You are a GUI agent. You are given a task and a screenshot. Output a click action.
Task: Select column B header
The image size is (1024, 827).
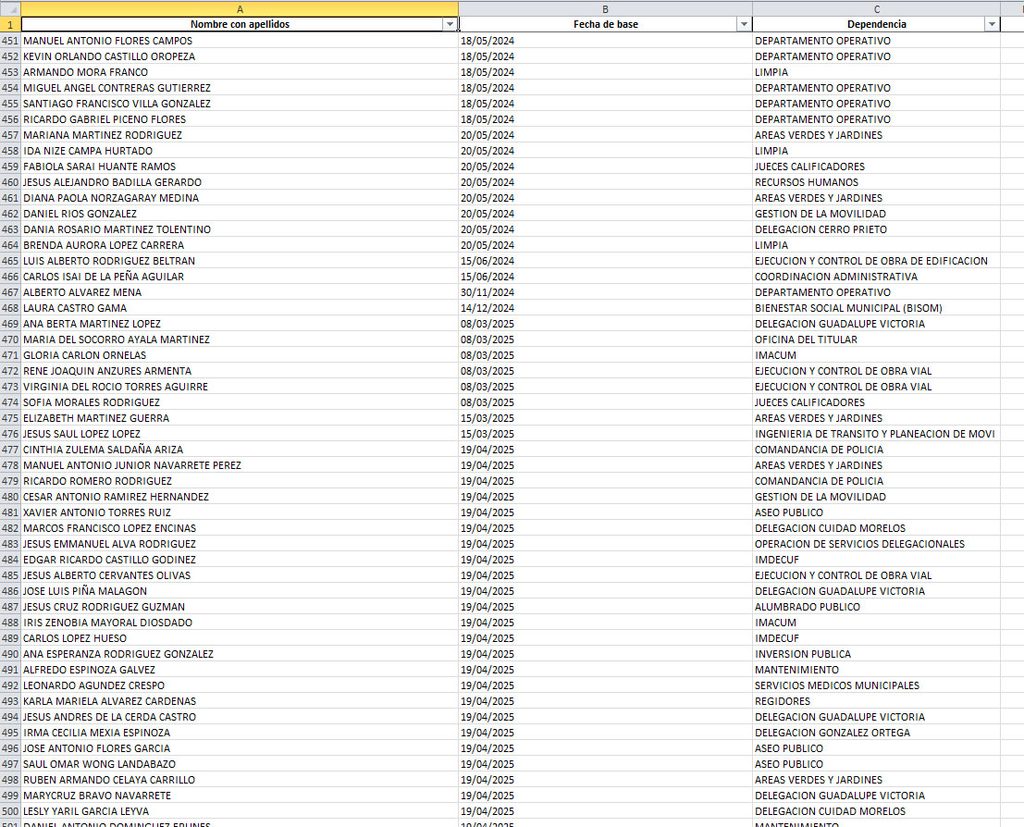[x=605, y=9]
